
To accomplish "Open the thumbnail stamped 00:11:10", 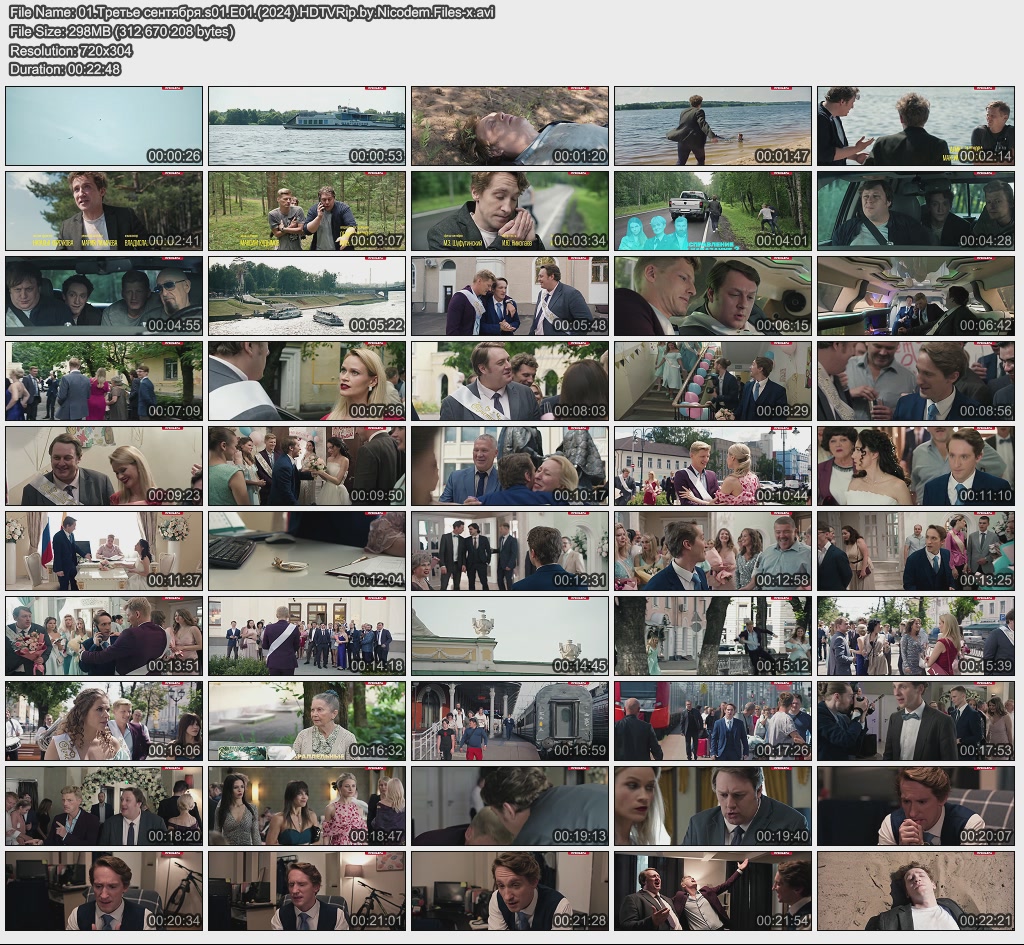I will click(916, 466).
